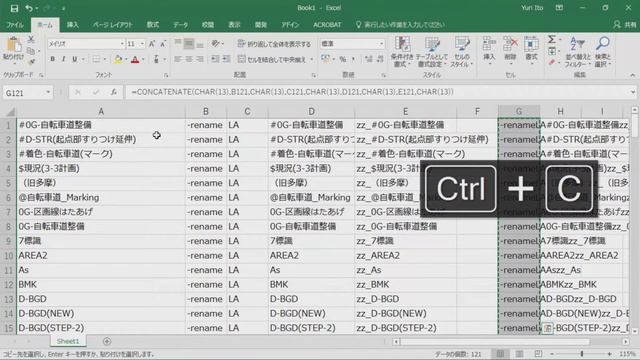Click Cell Styles (セルのスタイル)
640x360 pixels.
(462, 51)
